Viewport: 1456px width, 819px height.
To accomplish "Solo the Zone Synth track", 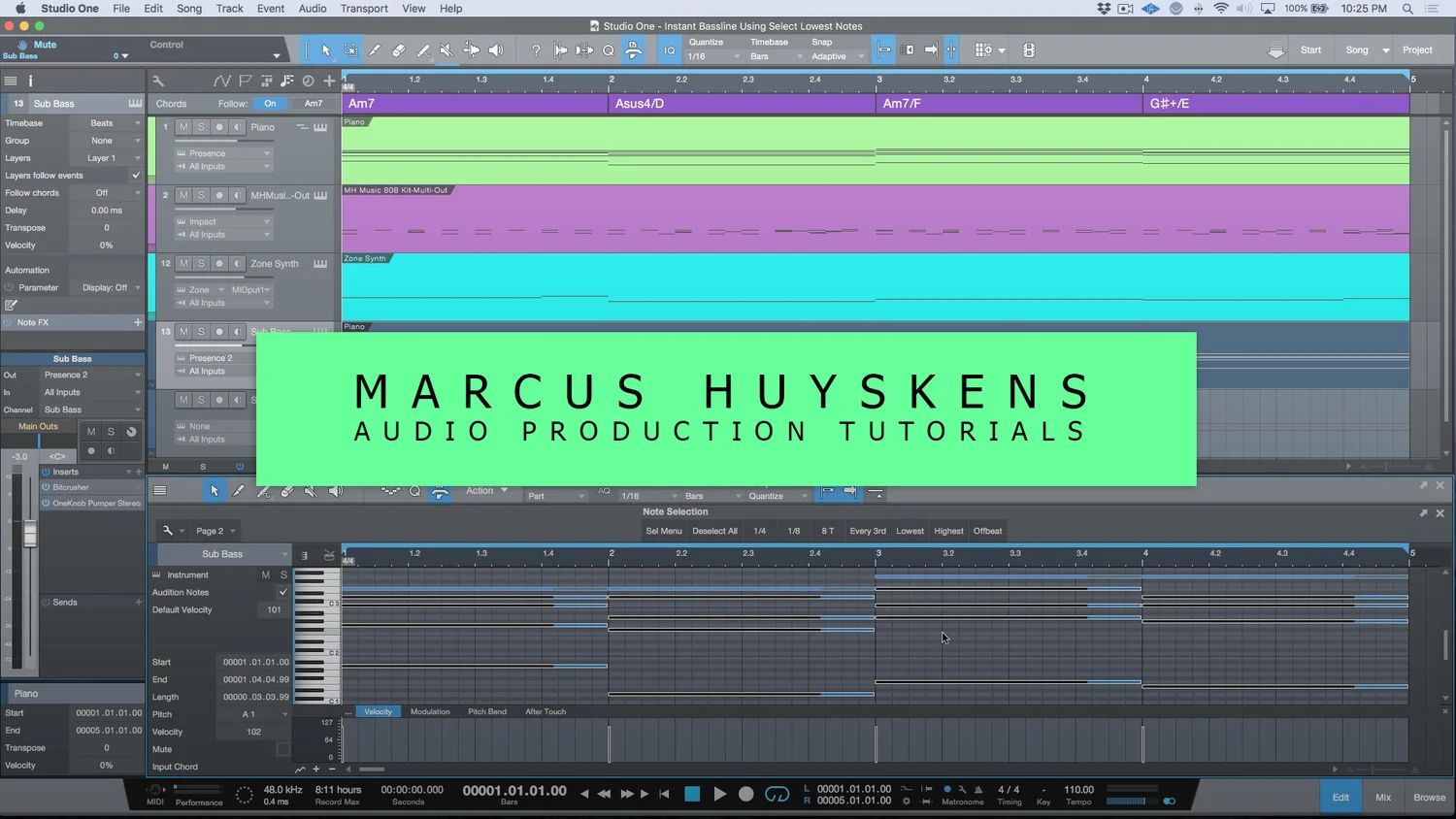I will coord(201,264).
